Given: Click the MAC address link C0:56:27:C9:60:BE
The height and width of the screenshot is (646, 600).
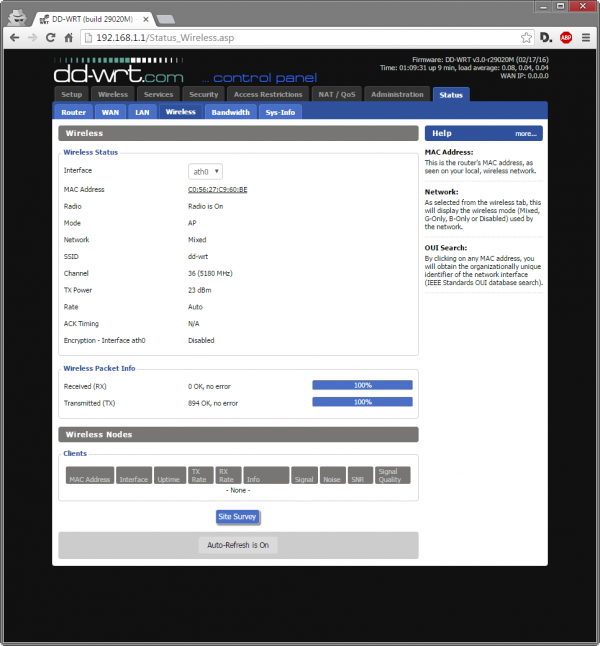Looking at the screenshot, I should [217, 189].
